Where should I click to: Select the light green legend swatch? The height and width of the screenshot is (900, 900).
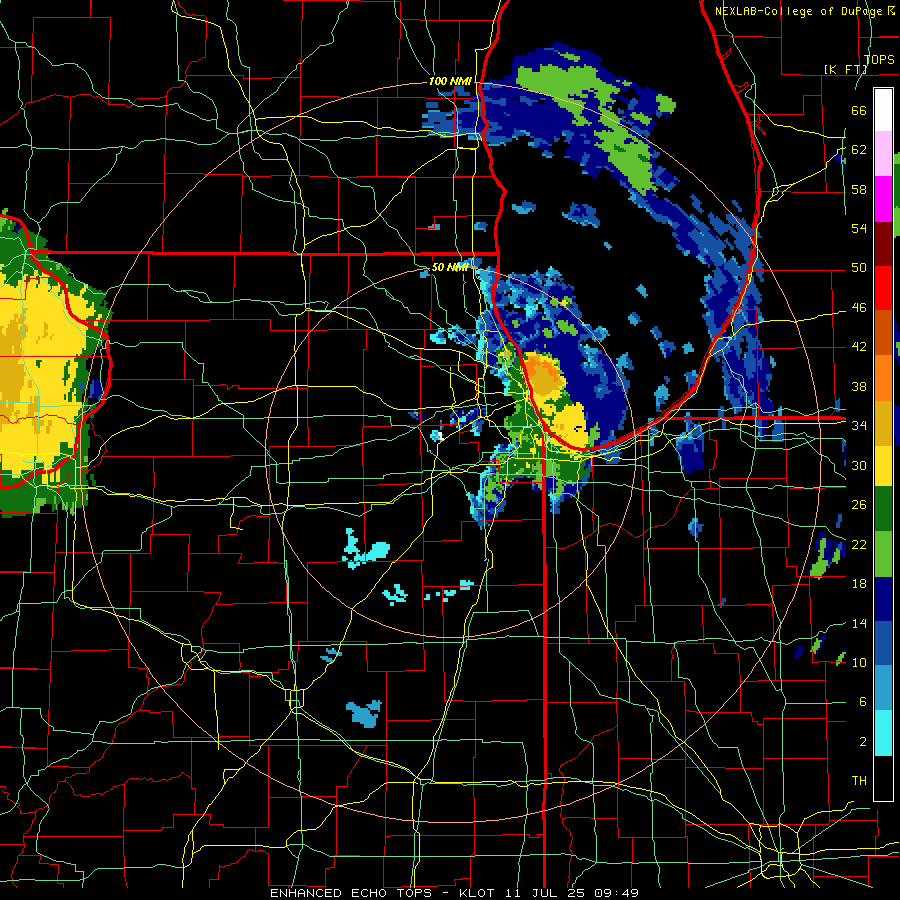[x=883, y=554]
